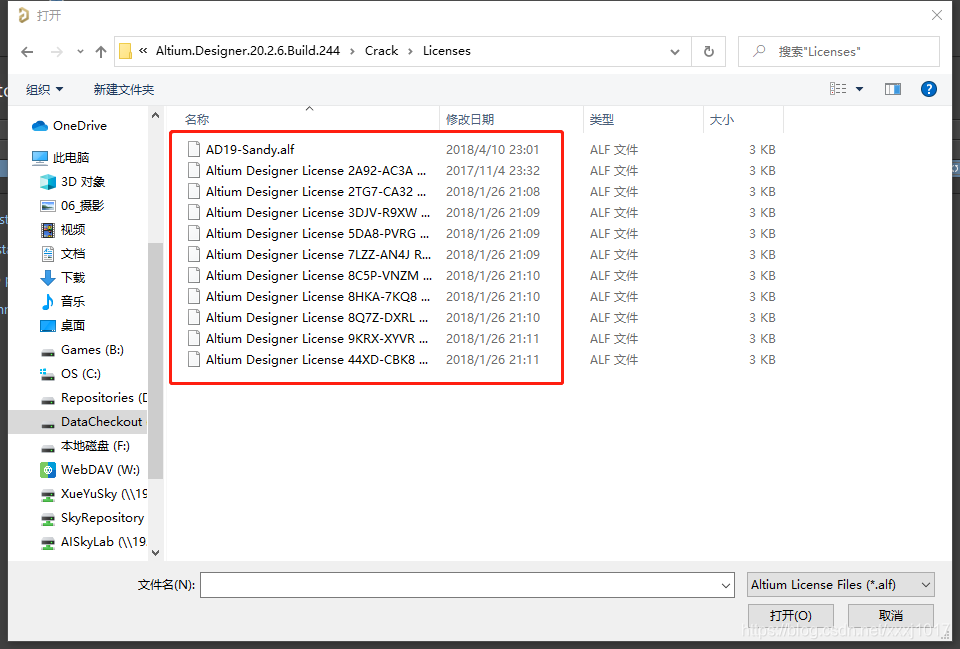Create a new folder with 新建文件夹
Image resolution: width=960 pixels, height=649 pixels.
click(x=124, y=89)
